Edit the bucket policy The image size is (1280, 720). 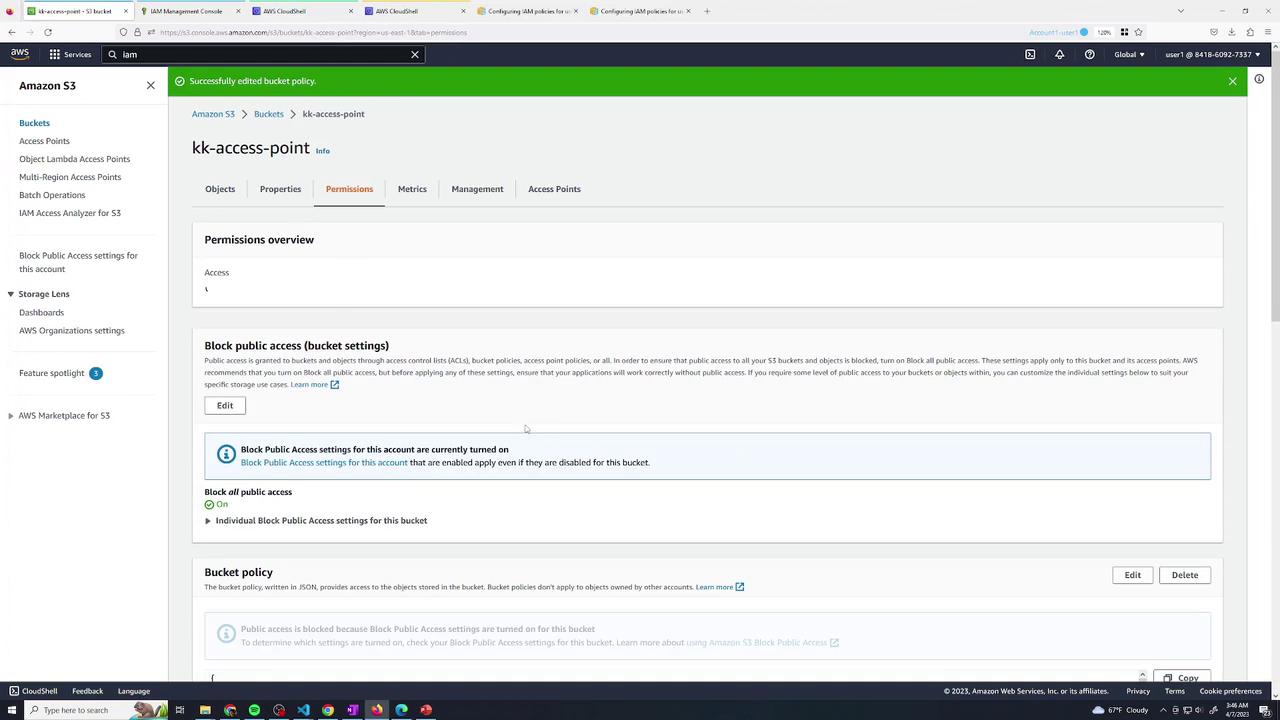point(1132,575)
